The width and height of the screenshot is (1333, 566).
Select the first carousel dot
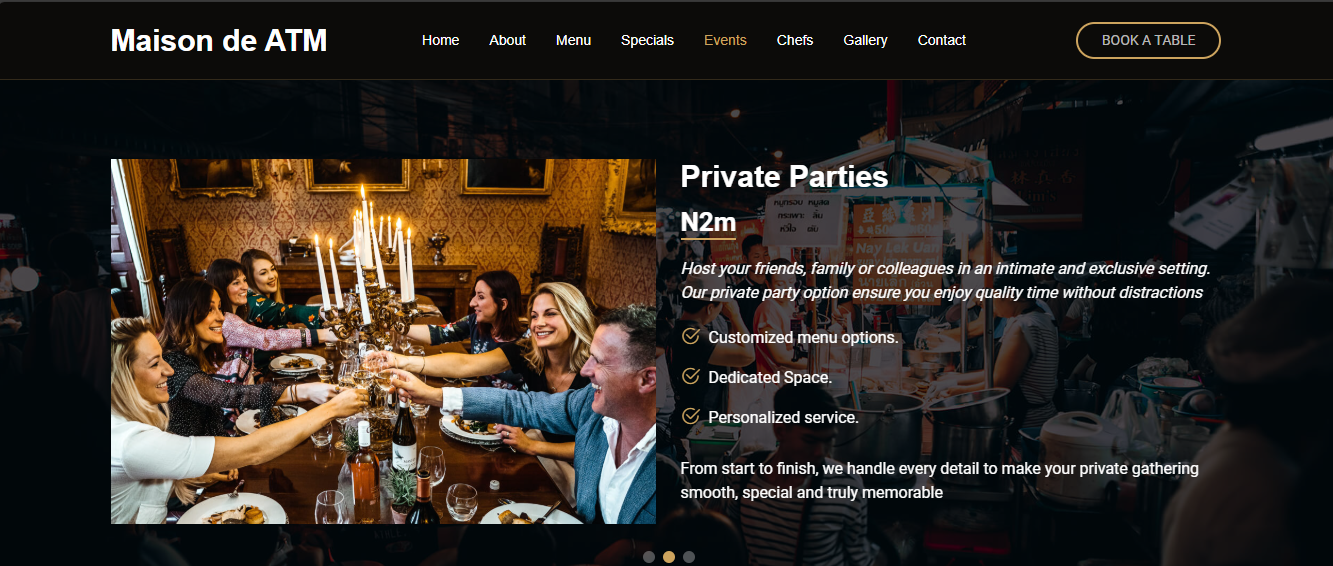[x=649, y=557]
